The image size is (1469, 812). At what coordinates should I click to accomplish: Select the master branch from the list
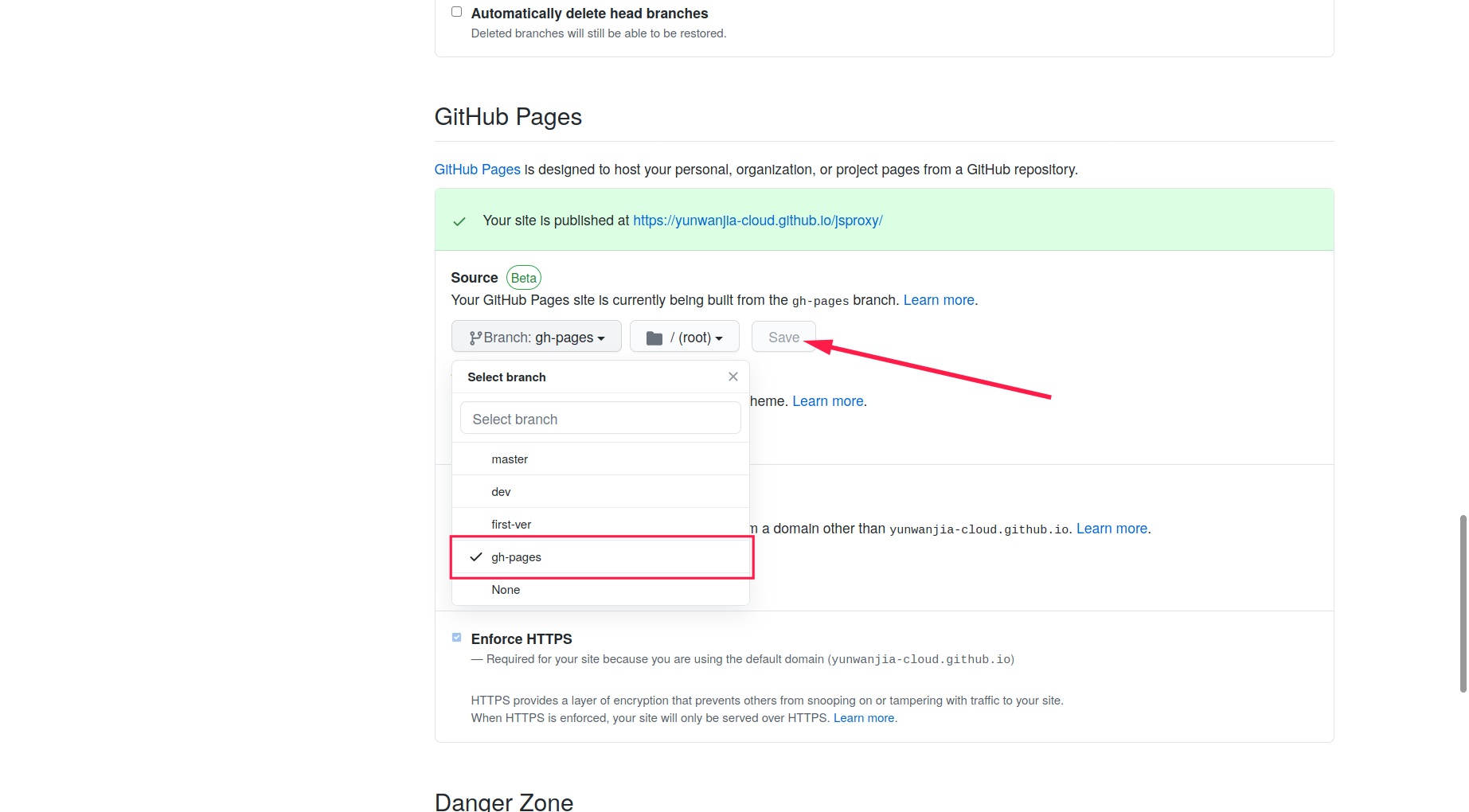pyautogui.click(x=510, y=459)
